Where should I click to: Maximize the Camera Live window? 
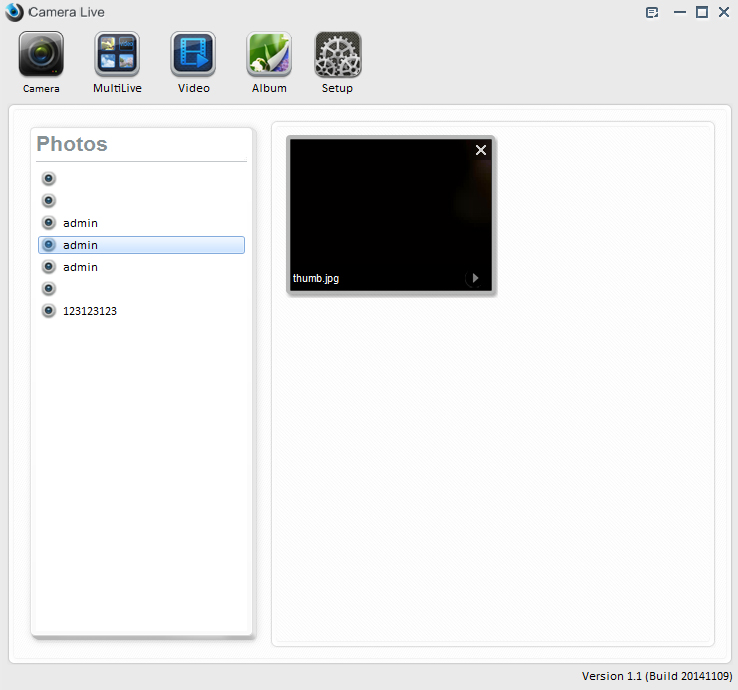[x=701, y=12]
